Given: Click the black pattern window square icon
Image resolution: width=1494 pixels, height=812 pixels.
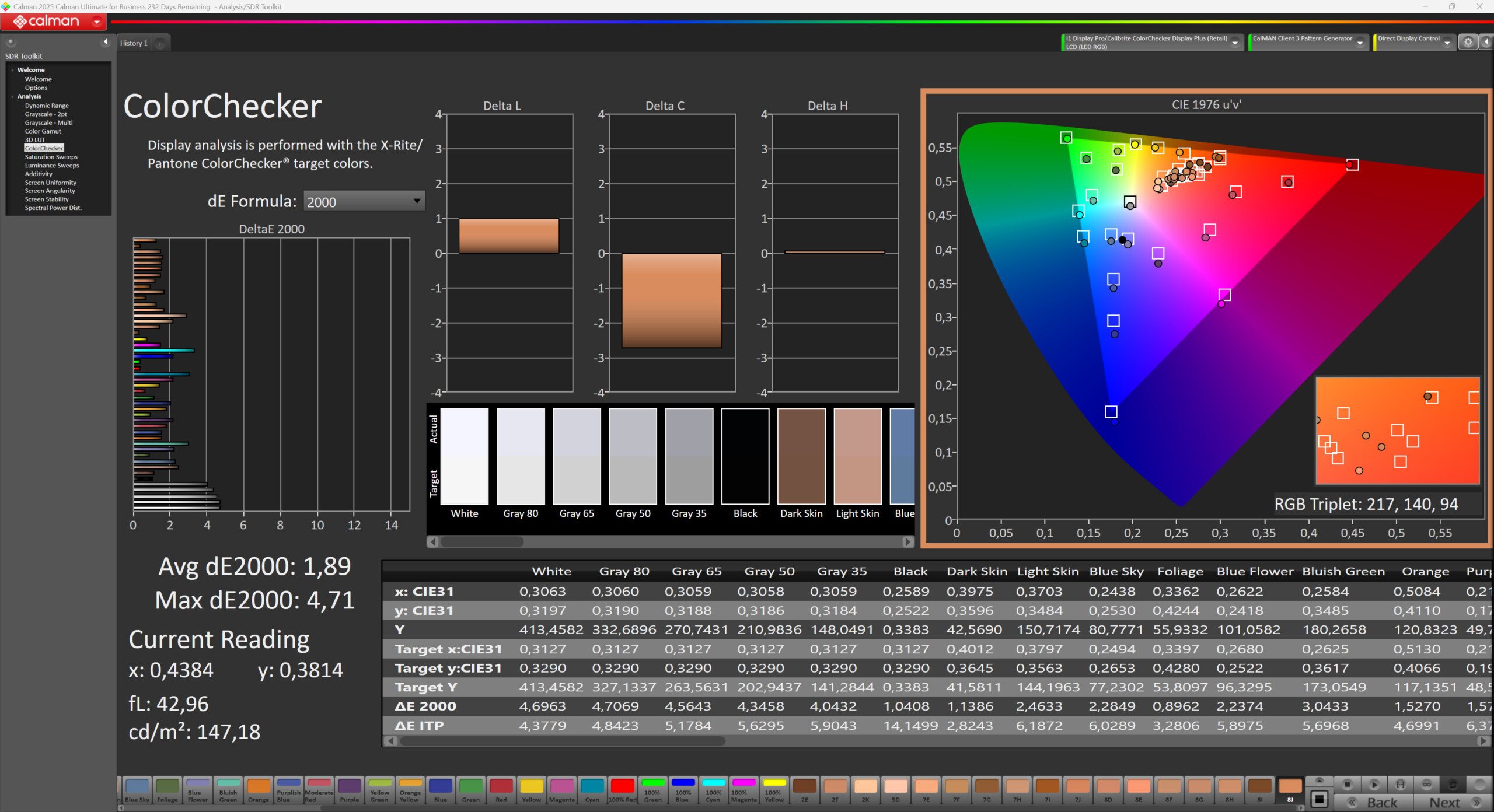Looking at the screenshot, I should 1319,799.
